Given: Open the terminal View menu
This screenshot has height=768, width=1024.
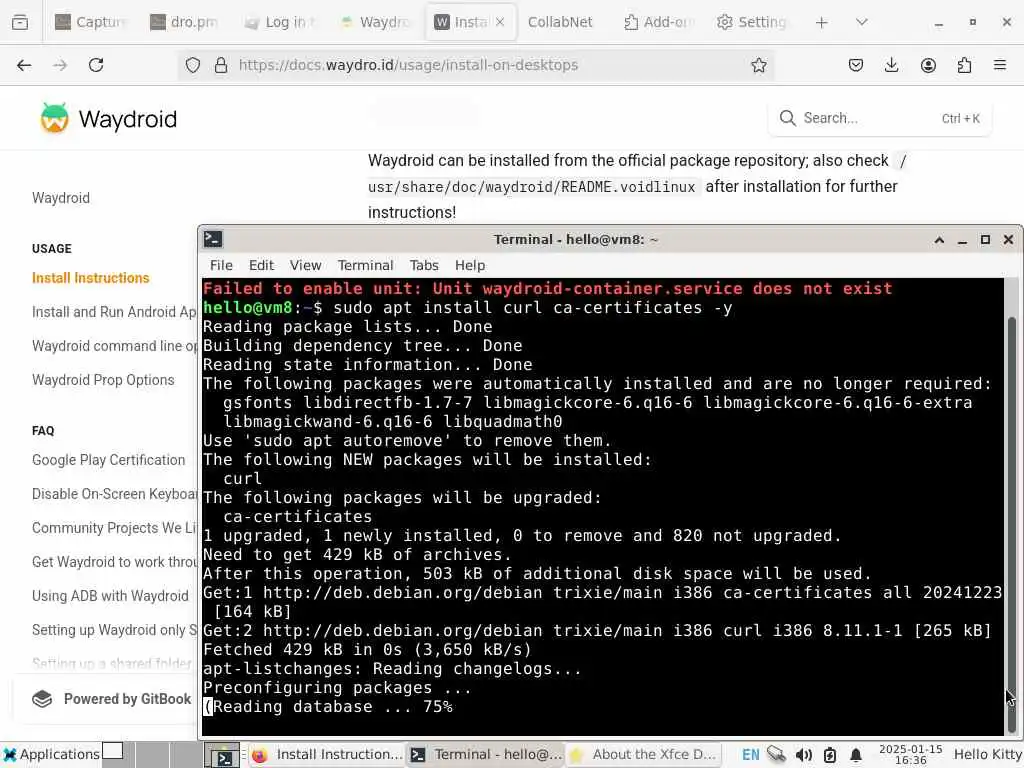Looking at the screenshot, I should tap(305, 265).
